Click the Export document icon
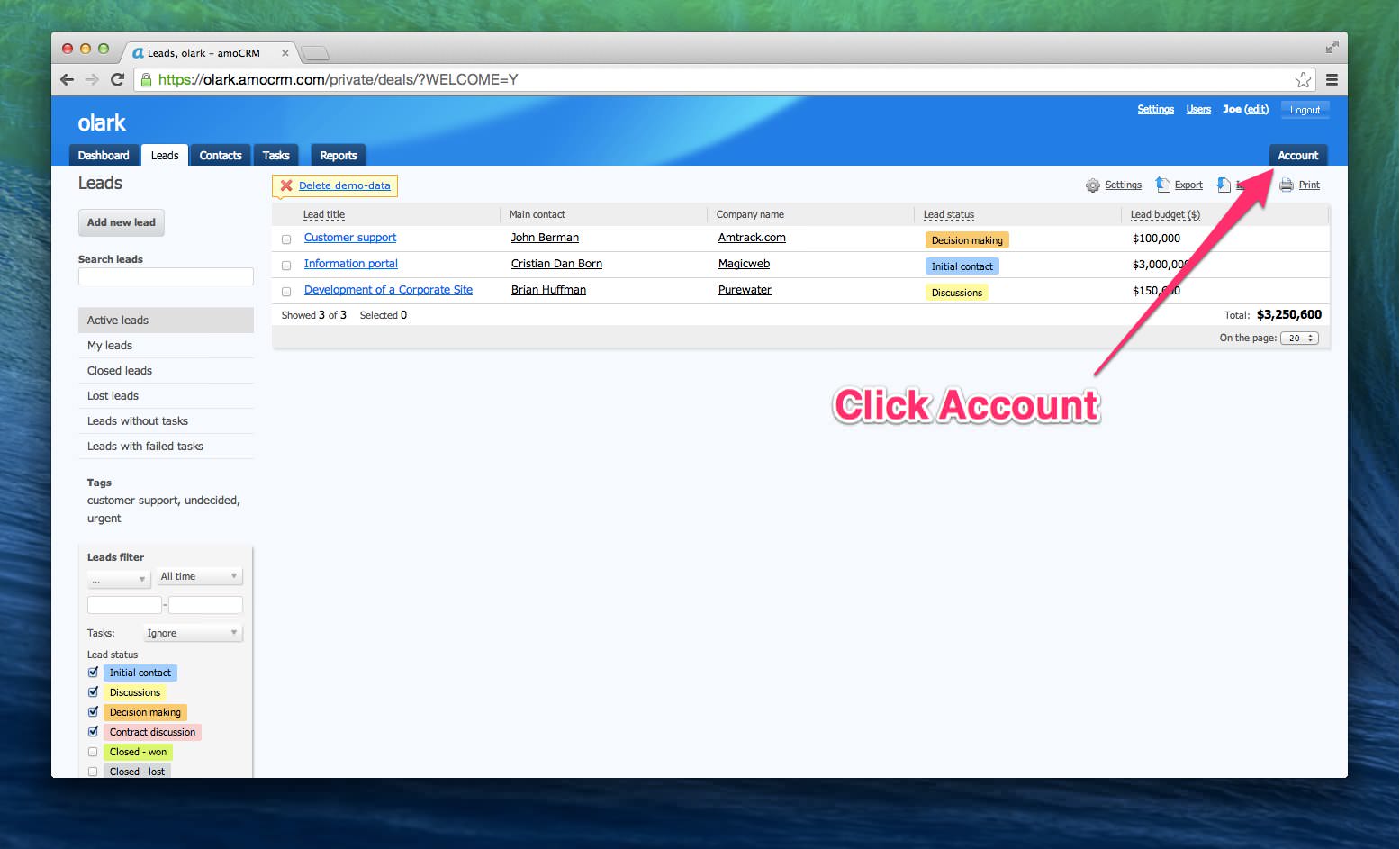 coord(1162,185)
